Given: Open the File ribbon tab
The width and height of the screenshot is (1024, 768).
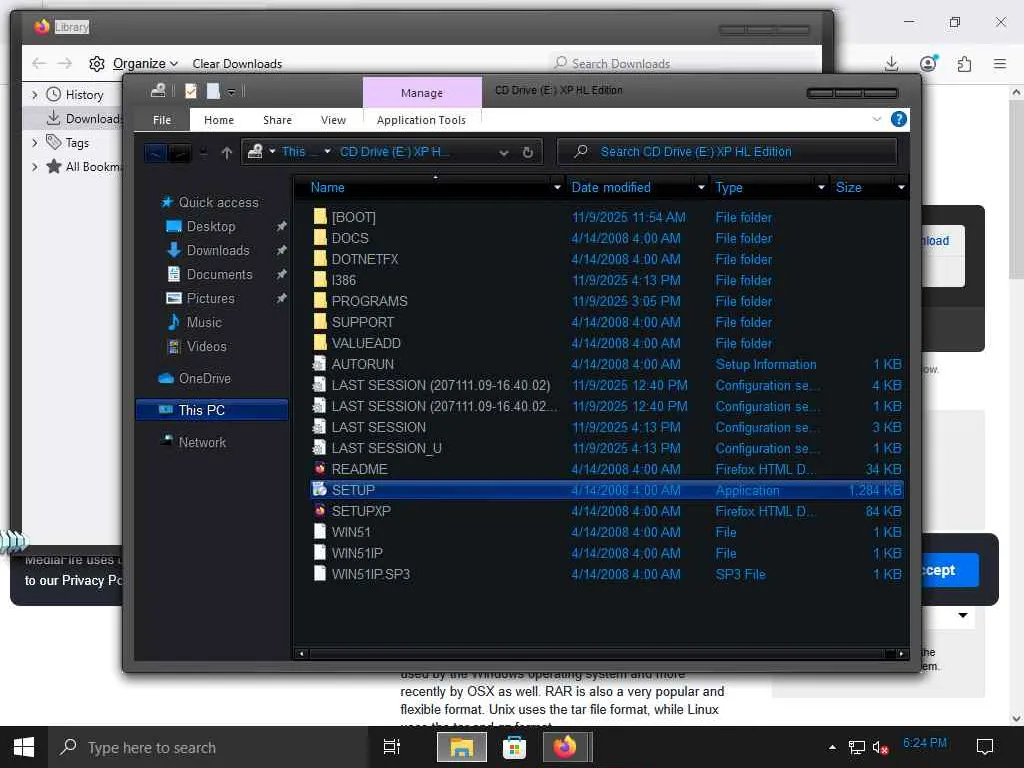Looking at the screenshot, I should pos(162,120).
